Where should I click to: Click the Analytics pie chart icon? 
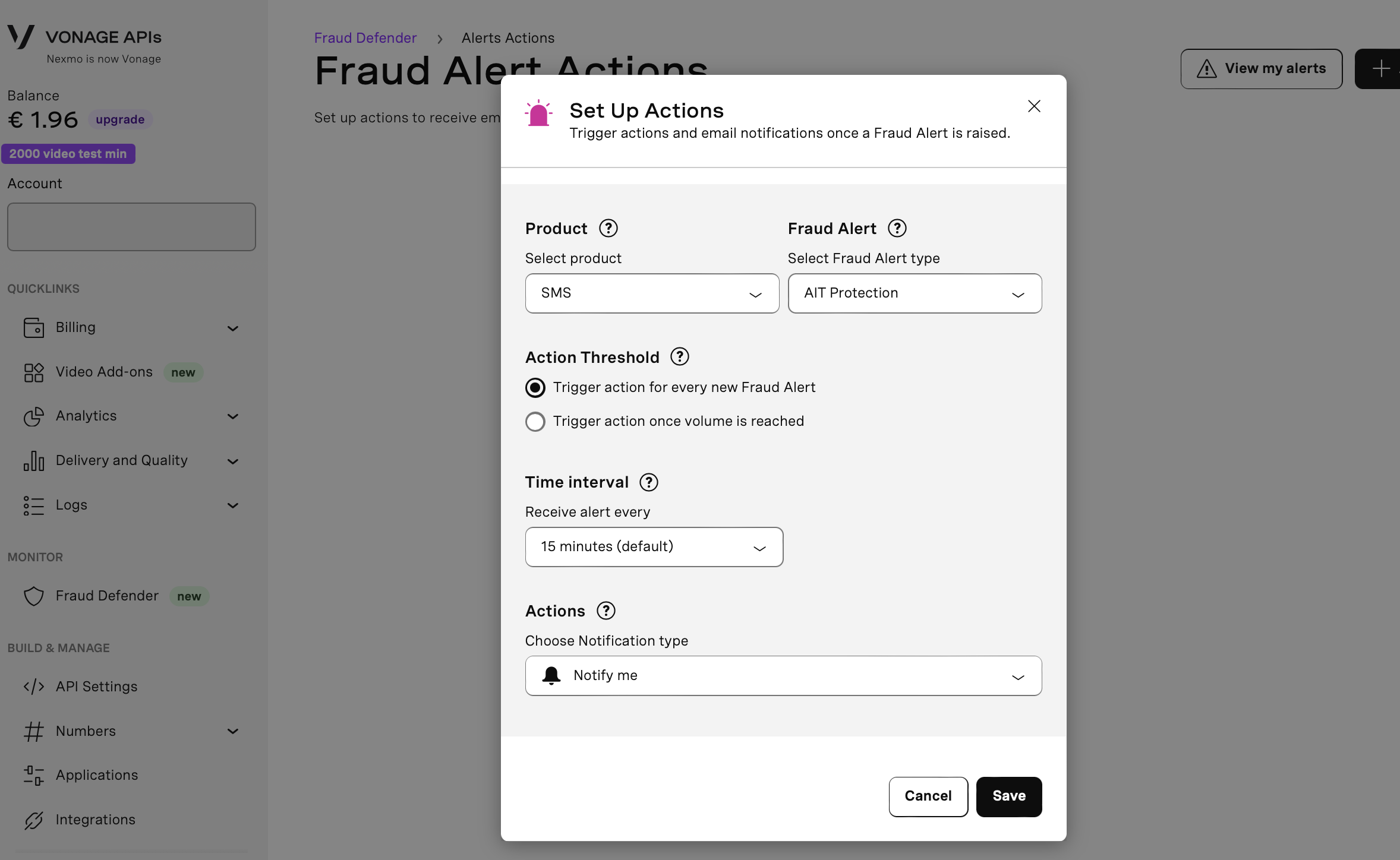point(33,416)
